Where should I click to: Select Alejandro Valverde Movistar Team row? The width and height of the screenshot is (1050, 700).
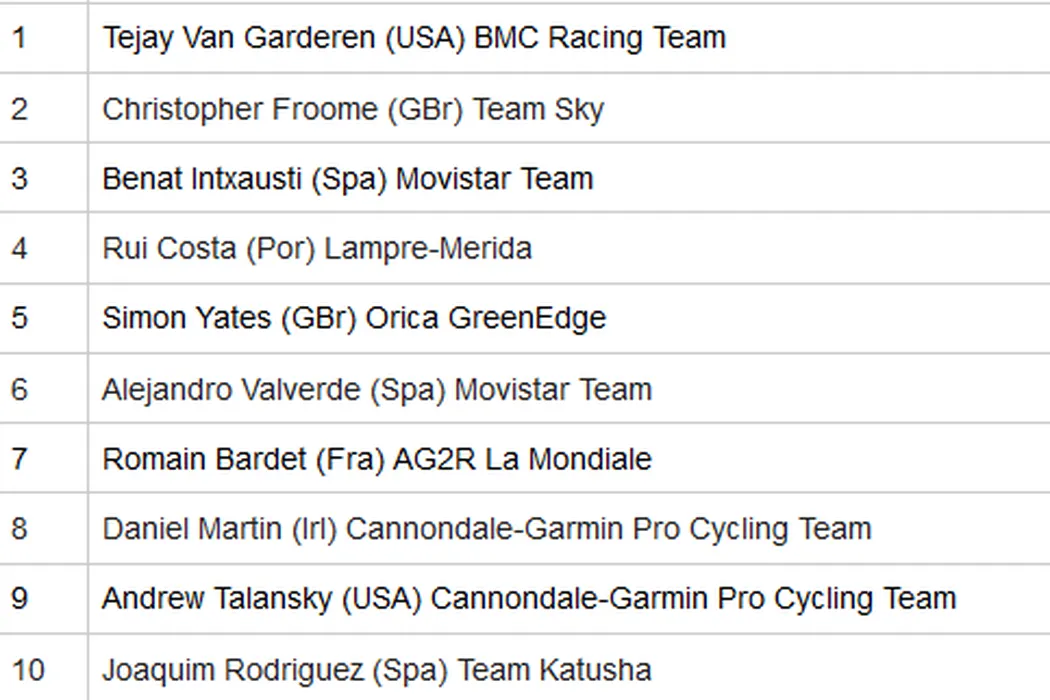click(377, 389)
